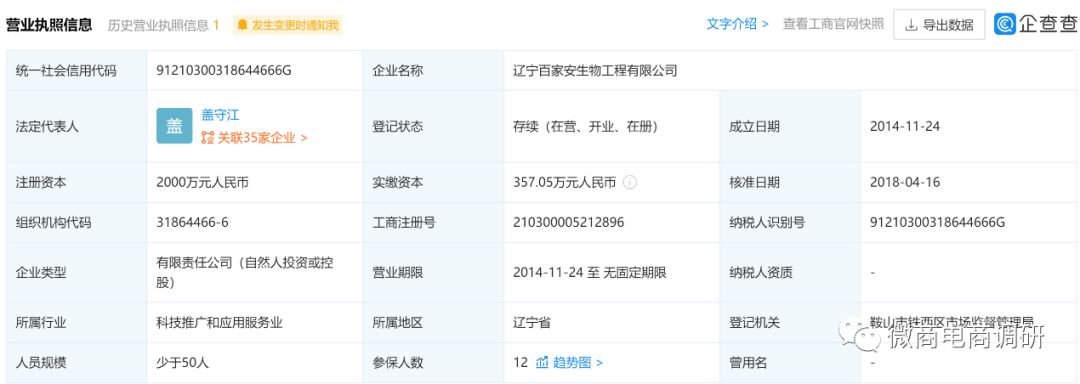The image size is (1080, 384).
Task: Open 查看工商官网快照 link
Action: click(833, 24)
